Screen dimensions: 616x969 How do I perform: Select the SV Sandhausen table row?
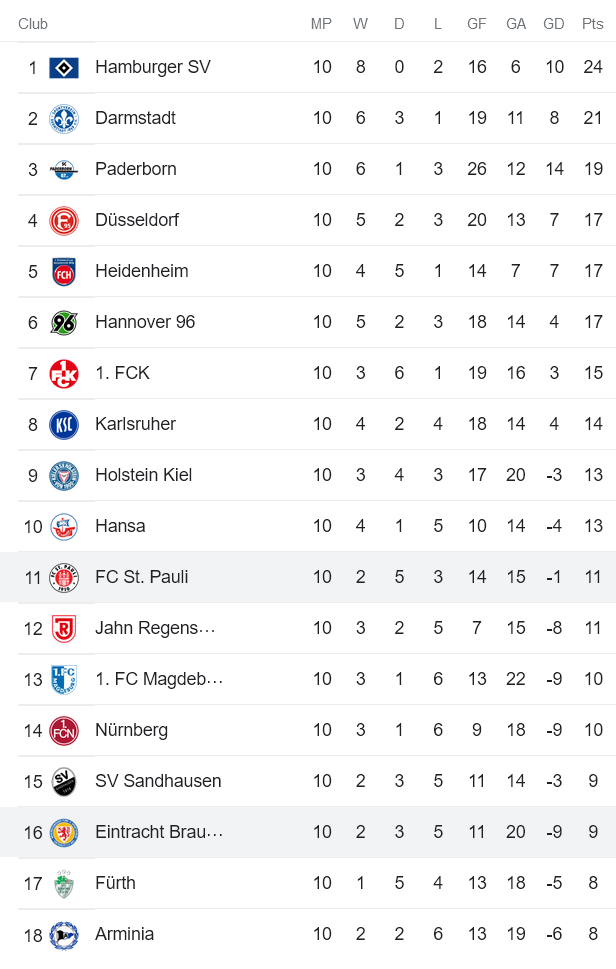[x=308, y=780]
